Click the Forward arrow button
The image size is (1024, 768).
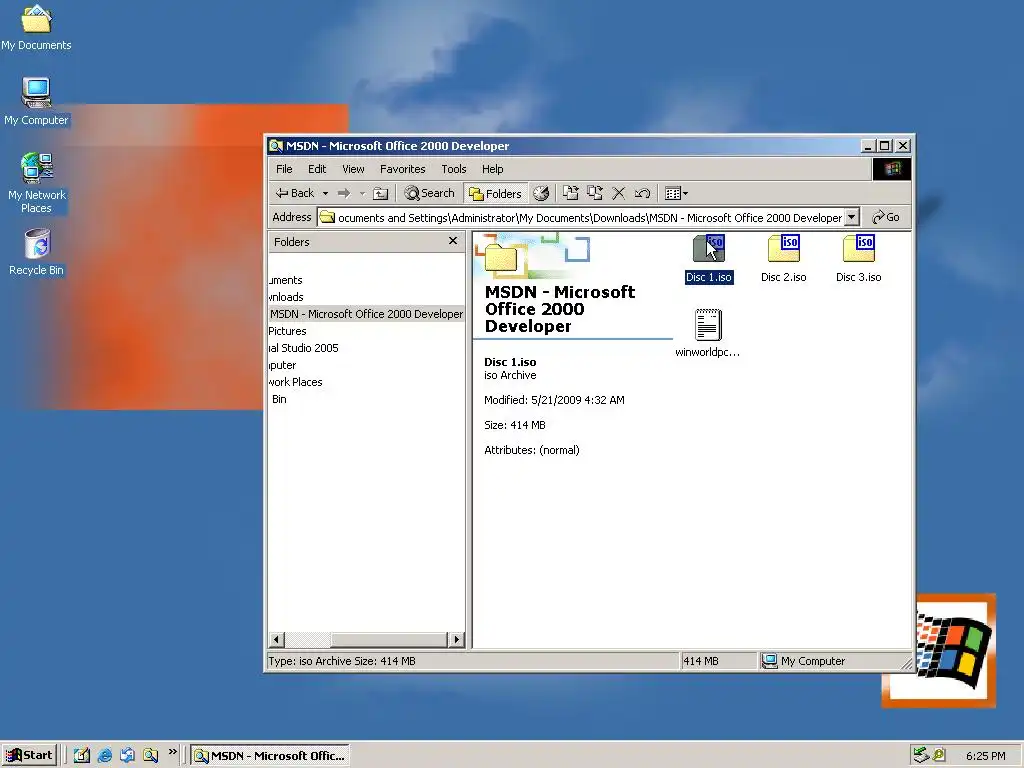pos(344,193)
